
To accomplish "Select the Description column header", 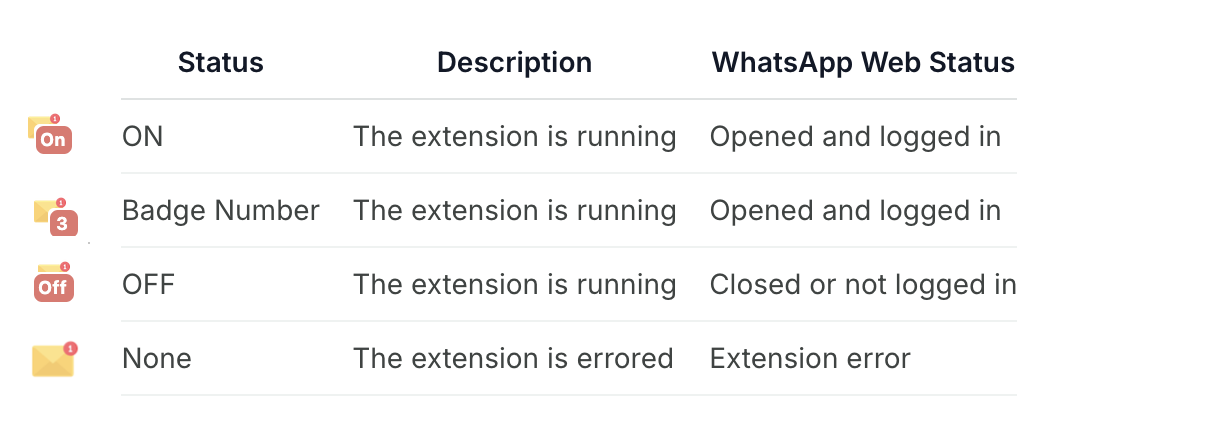I will pos(515,63).
